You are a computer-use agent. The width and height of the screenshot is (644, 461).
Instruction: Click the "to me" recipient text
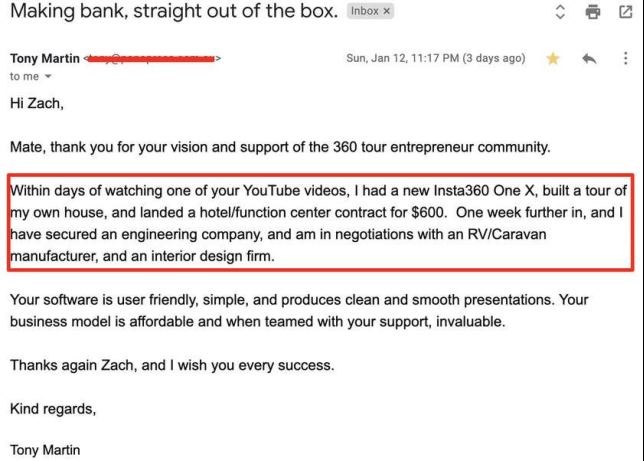click(24, 76)
